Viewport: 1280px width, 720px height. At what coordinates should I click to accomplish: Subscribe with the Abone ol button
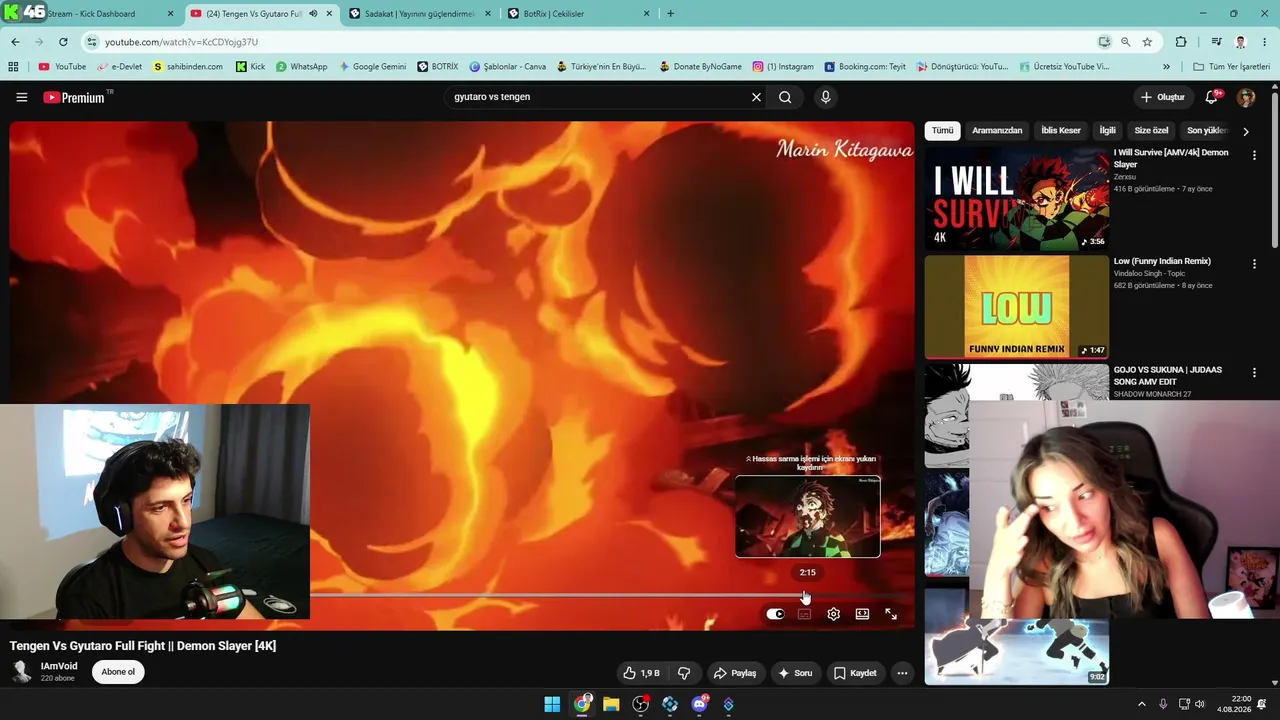(x=118, y=672)
